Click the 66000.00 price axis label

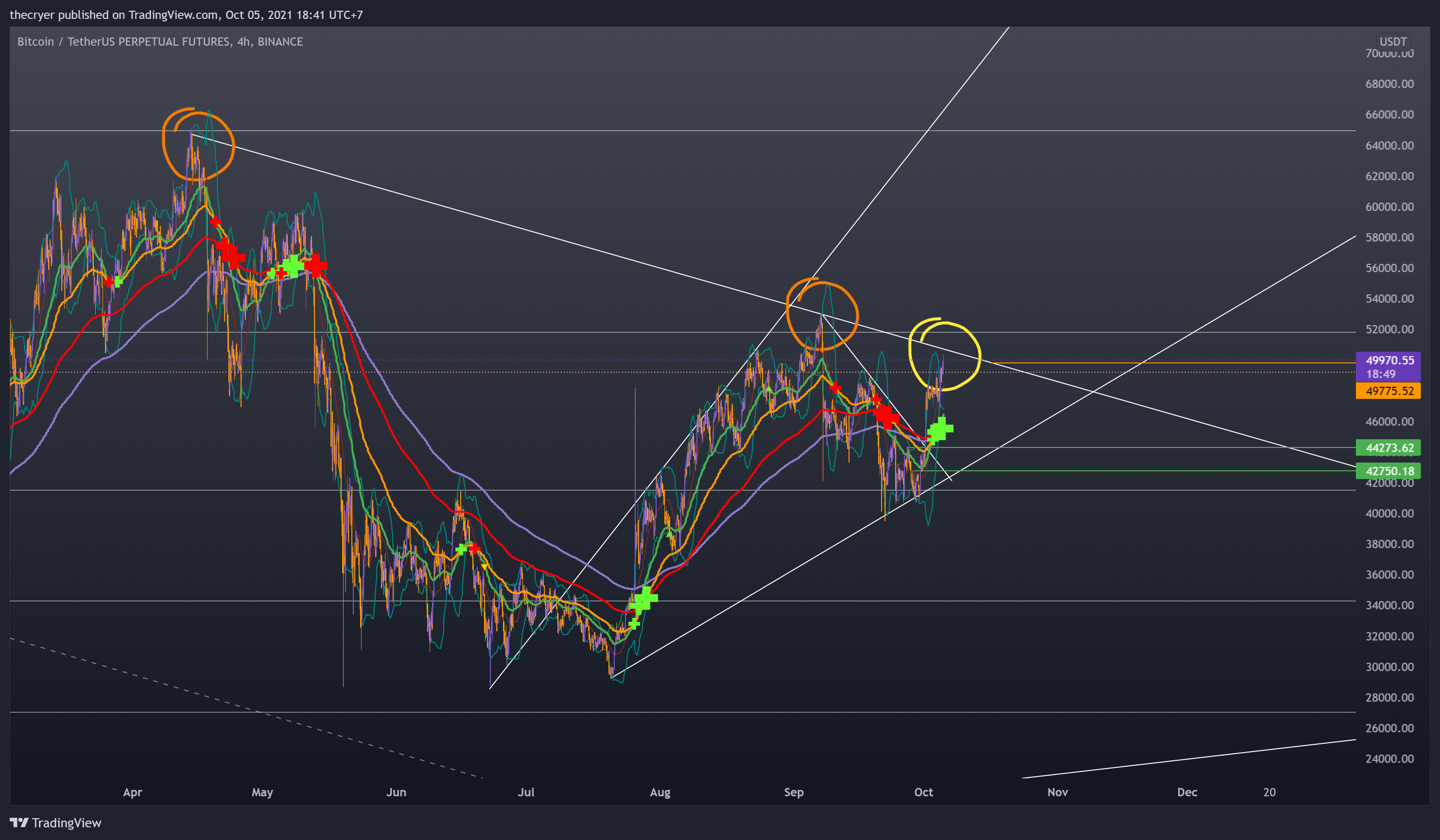1390,114
